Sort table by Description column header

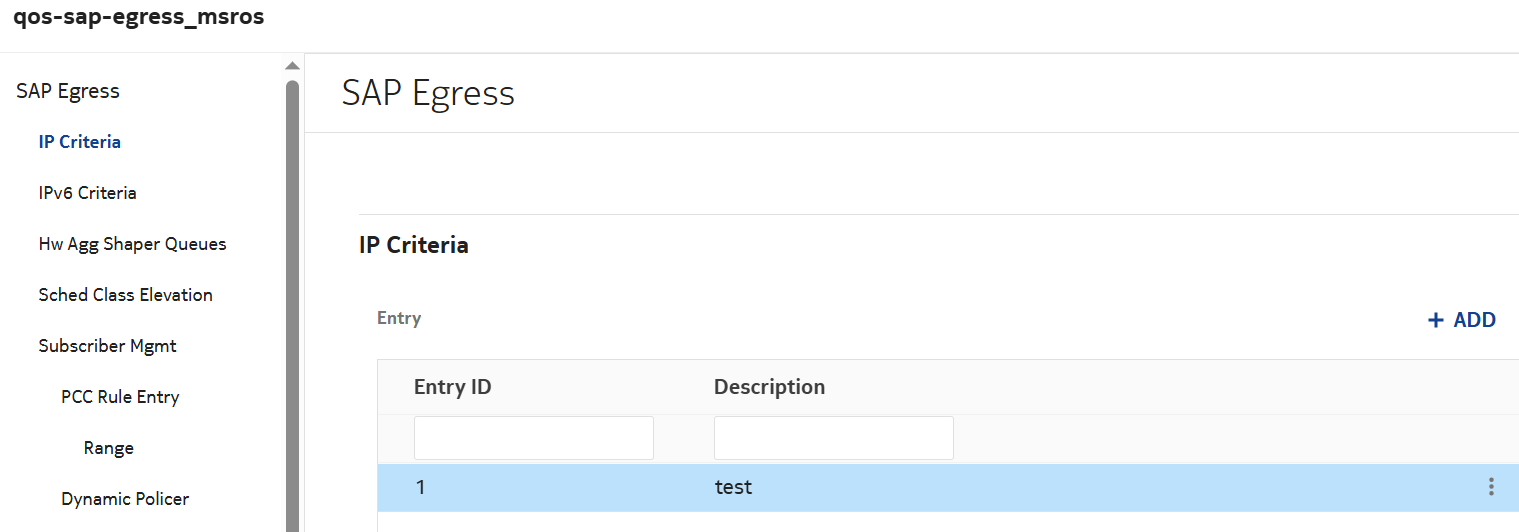pos(769,387)
